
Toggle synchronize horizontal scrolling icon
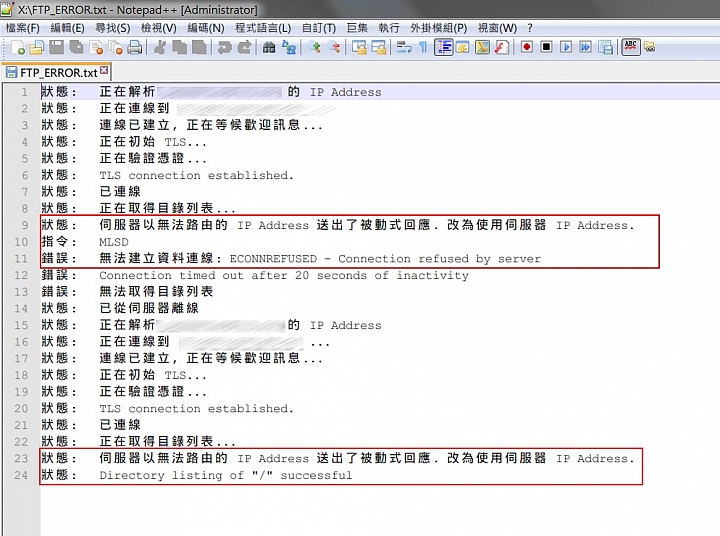[379, 47]
